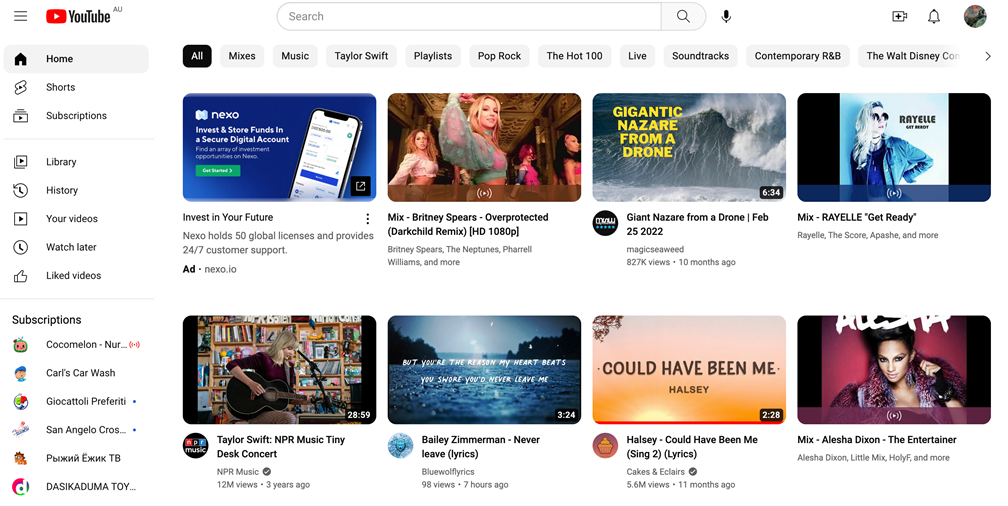This screenshot has width=1008, height=506.
Task: Click the Nexo ad external link icon
Action: pos(361,186)
